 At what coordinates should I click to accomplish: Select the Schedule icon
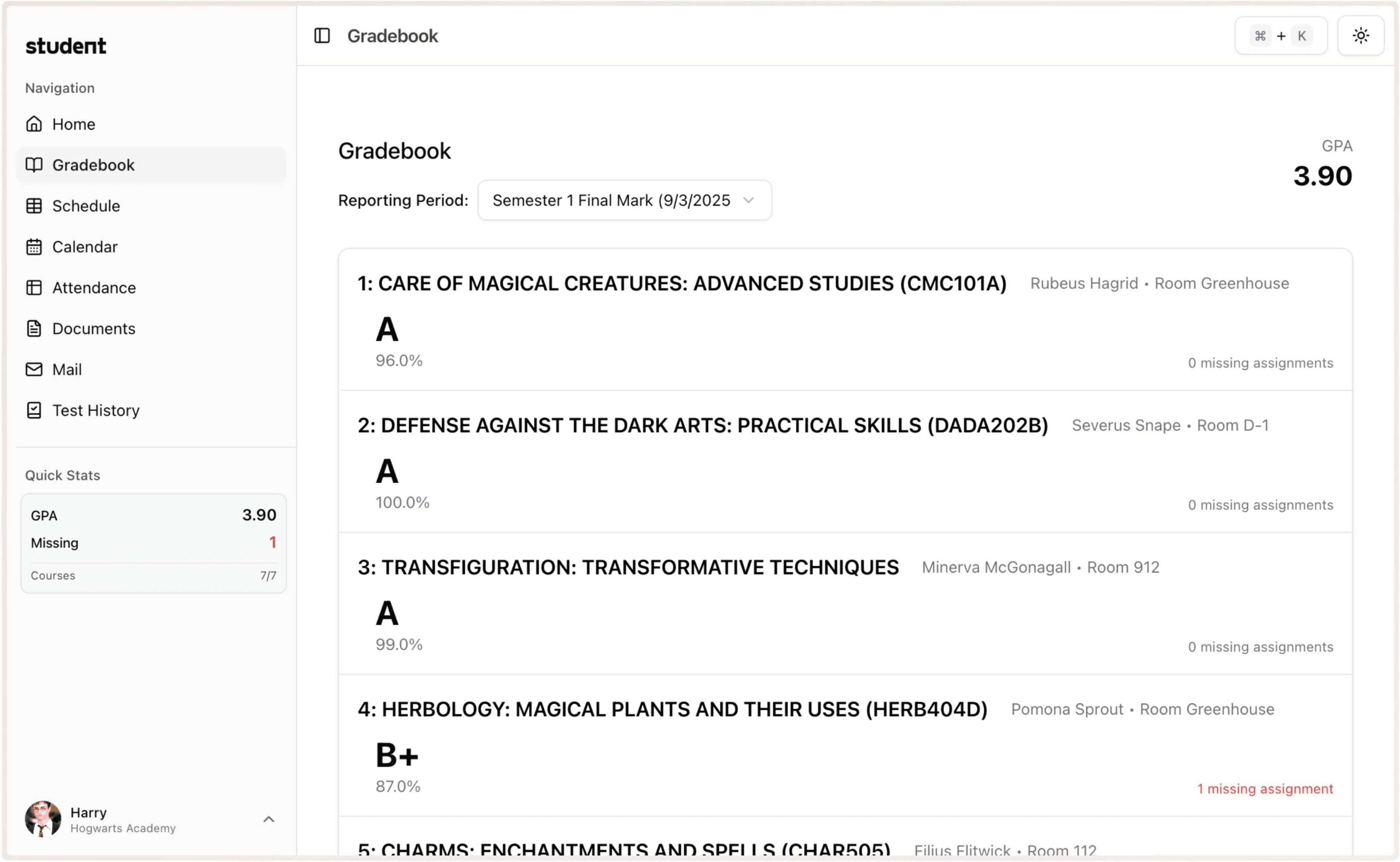point(34,206)
